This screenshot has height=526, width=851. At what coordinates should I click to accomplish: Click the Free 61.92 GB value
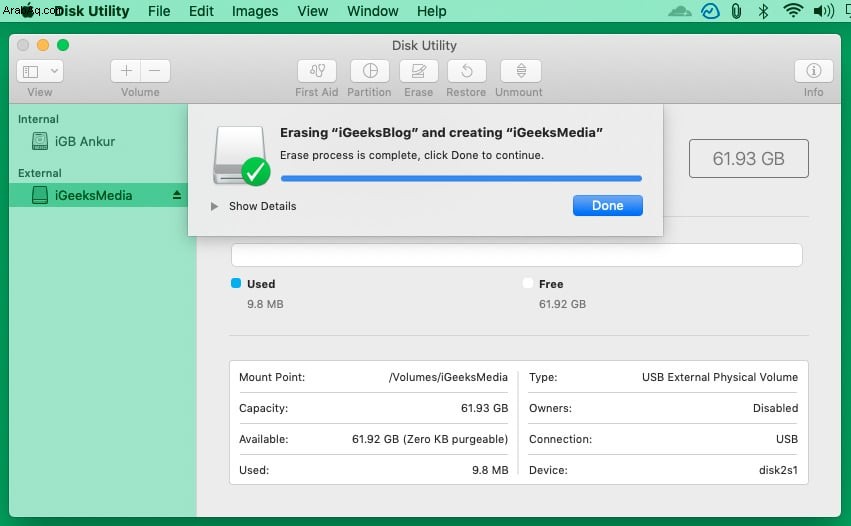(x=562, y=304)
